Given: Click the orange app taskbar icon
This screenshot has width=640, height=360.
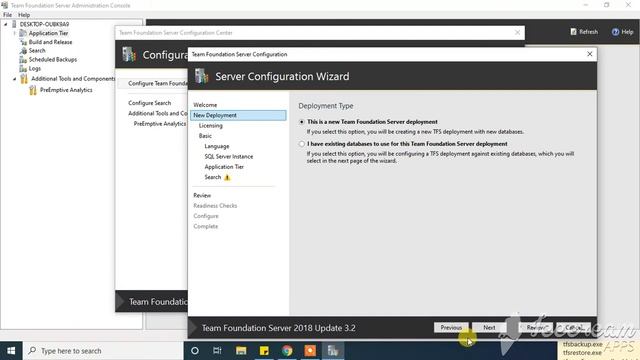Looking at the screenshot, I should coord(310,351).
